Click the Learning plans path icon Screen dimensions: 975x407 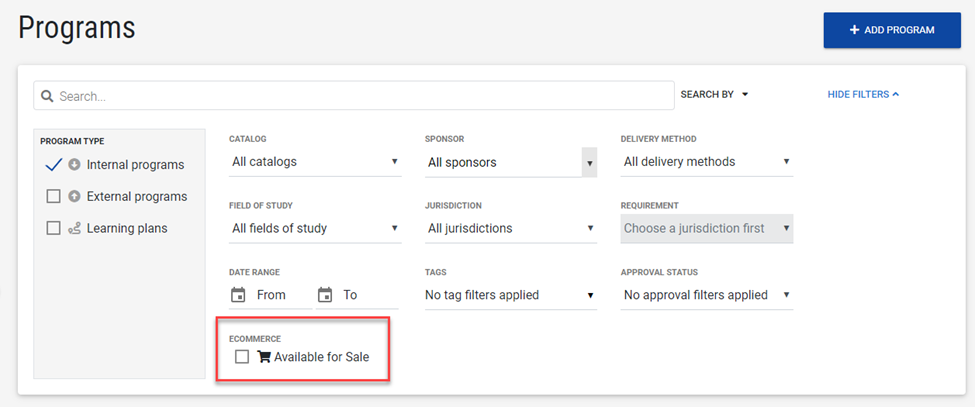74,229
